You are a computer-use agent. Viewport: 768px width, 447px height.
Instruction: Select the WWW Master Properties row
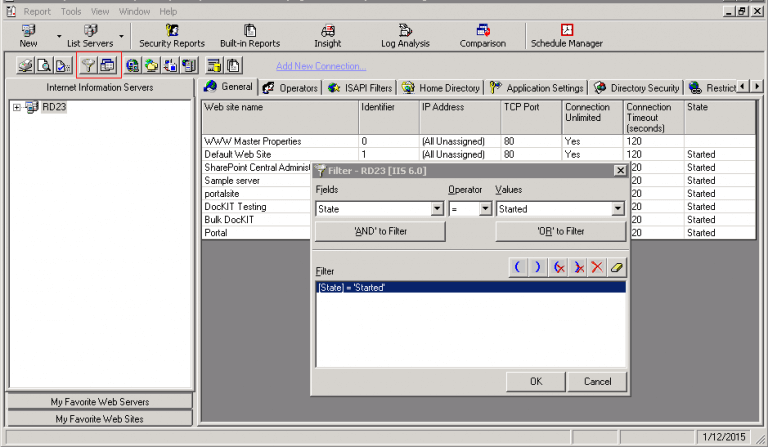click(x=478, y=141)
